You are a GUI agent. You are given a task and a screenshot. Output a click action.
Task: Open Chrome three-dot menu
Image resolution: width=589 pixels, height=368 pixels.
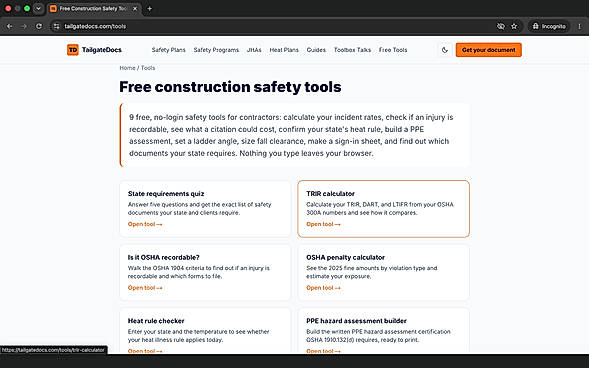580,26
